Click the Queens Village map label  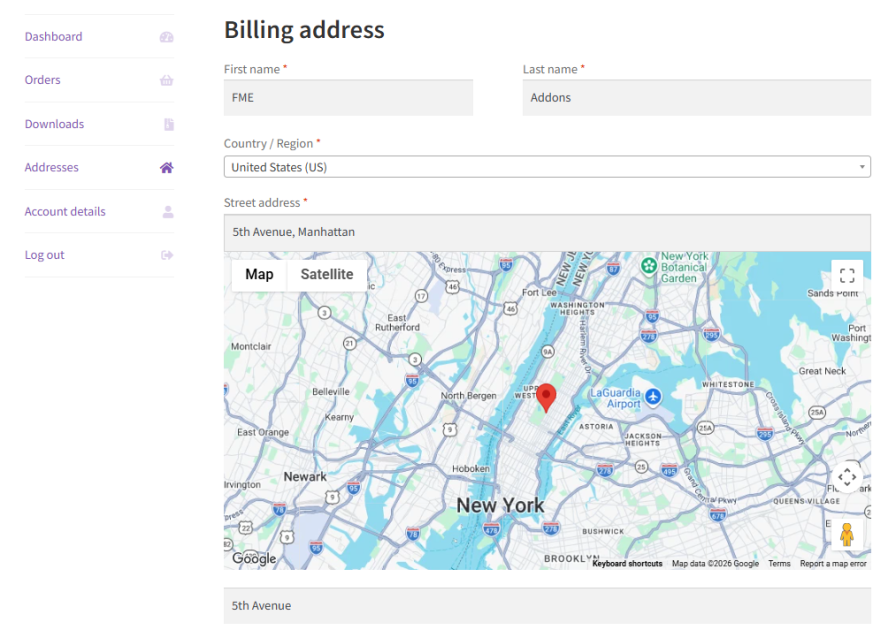pos(806,501)
